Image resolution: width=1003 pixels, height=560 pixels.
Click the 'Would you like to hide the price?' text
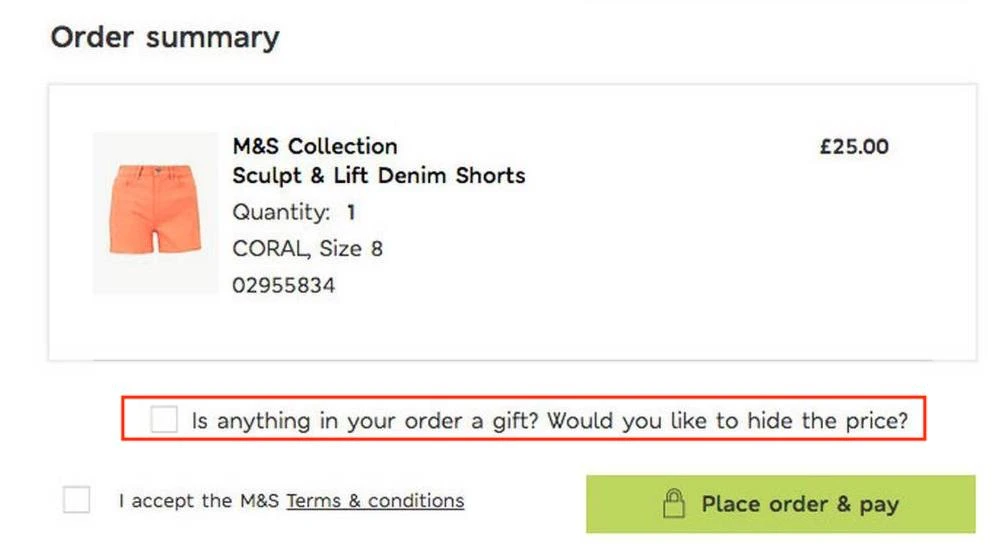pyautogui.click(x=727, y=421)
